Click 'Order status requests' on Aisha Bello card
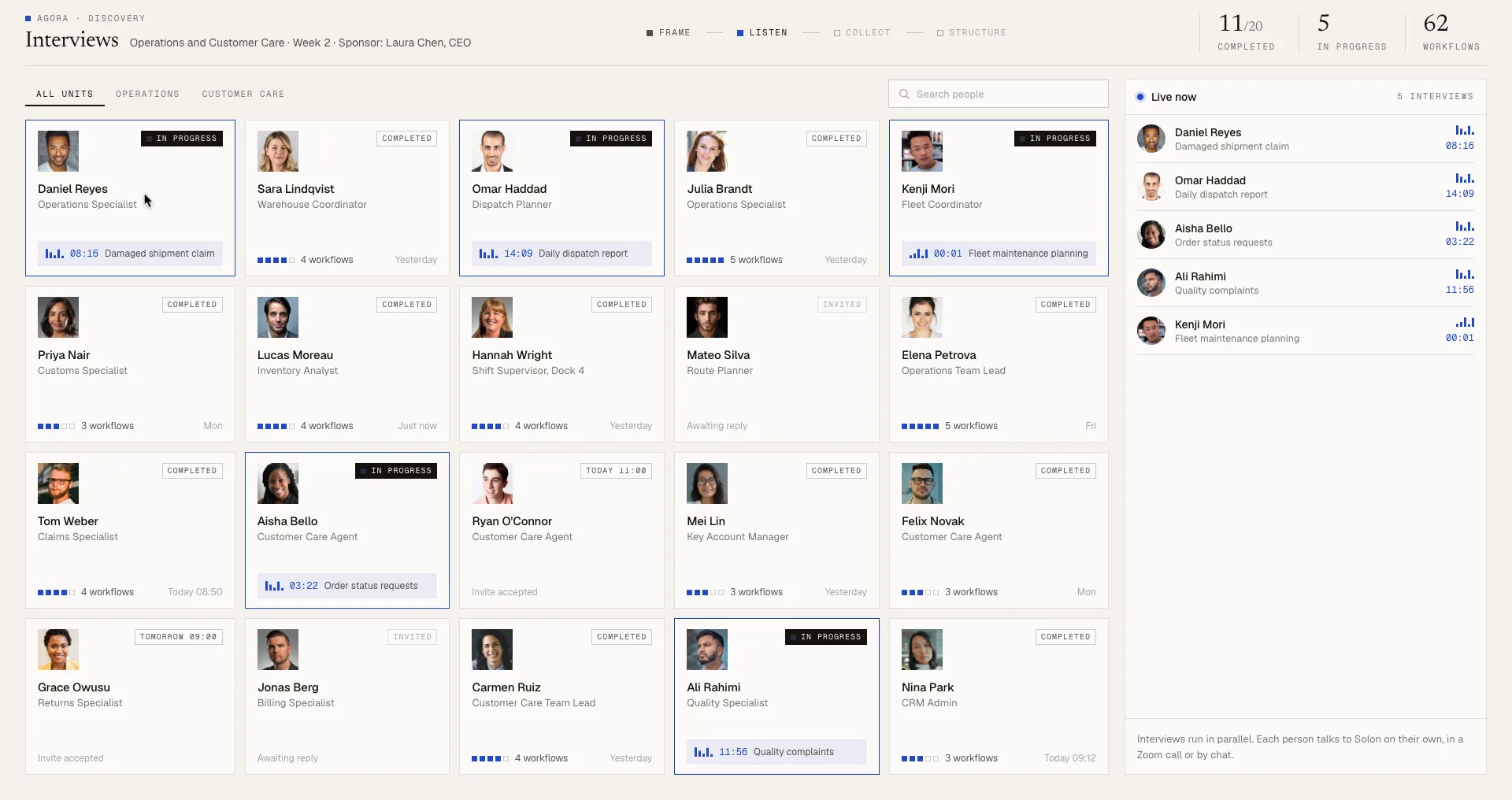This screenshot has height=800, width=1512. [371, 586]
